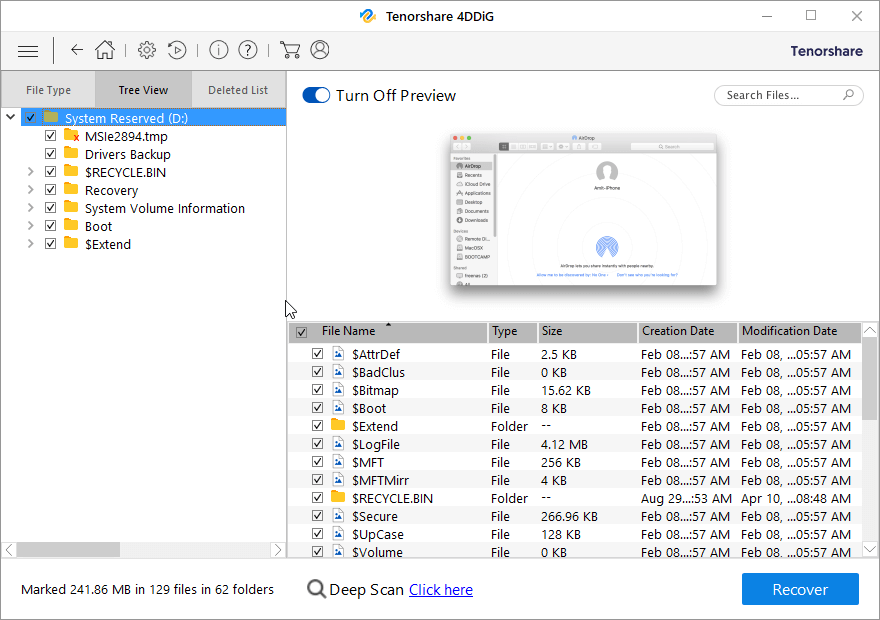This screenshot has width=880, height=620.
Task: Click the Boot folder icon in tree
Action: pyautogui.click(x=71, y=225)
